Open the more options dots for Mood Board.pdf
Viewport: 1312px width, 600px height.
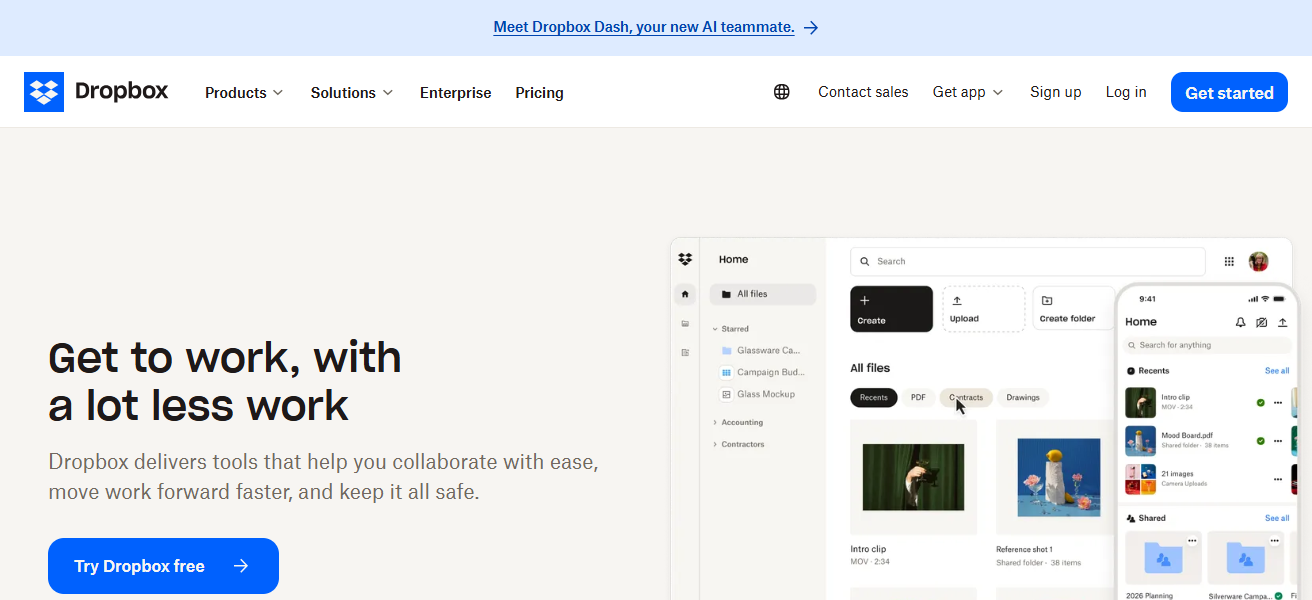pos(1278,441)
